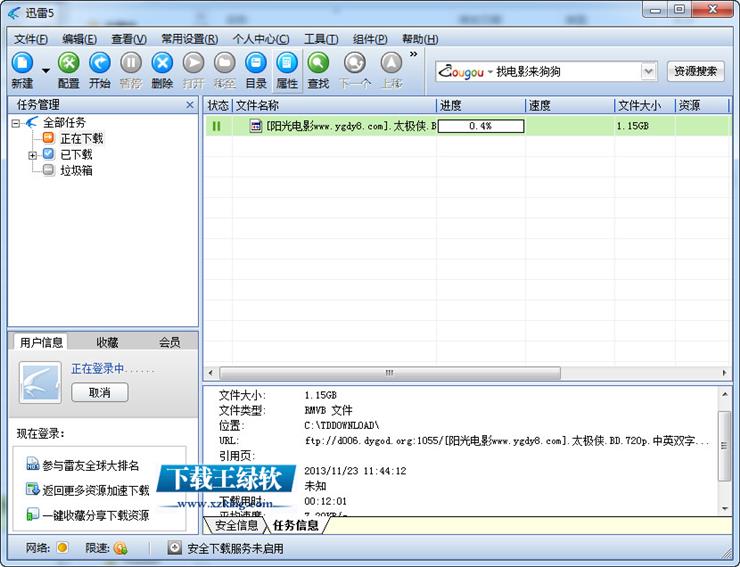
Task: Click the 取消 login button
Action: coord(100,392)
